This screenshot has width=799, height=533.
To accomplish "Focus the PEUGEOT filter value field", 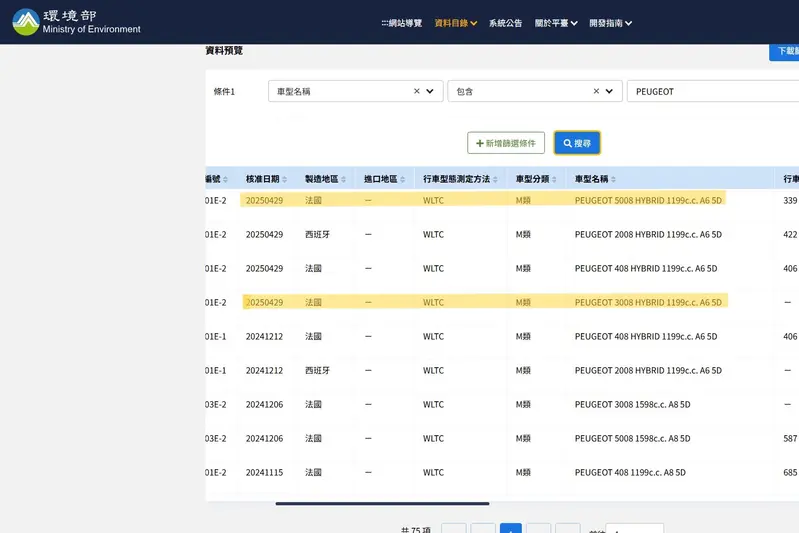I will click(713, 91).
